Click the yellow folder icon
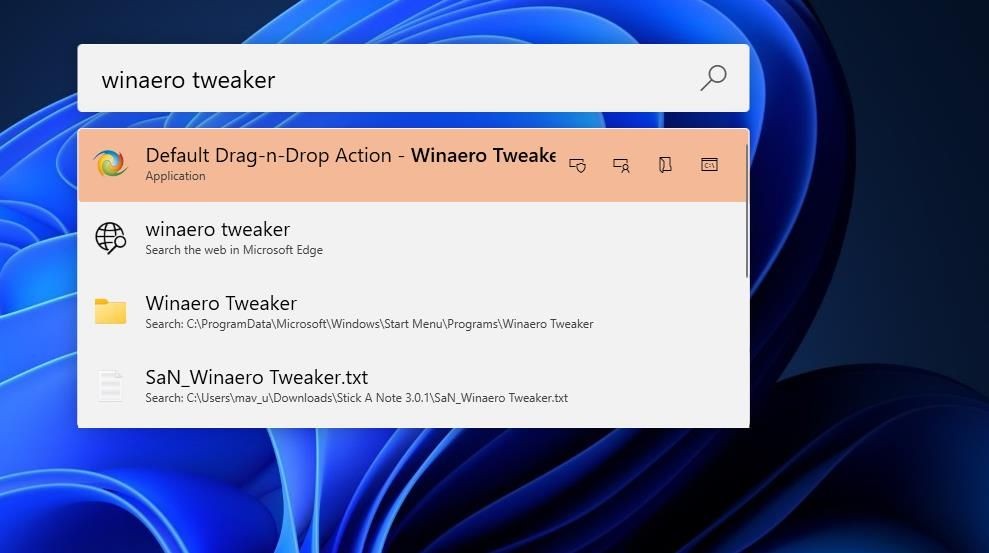This screenshot has width=989, height=553. 110,311
